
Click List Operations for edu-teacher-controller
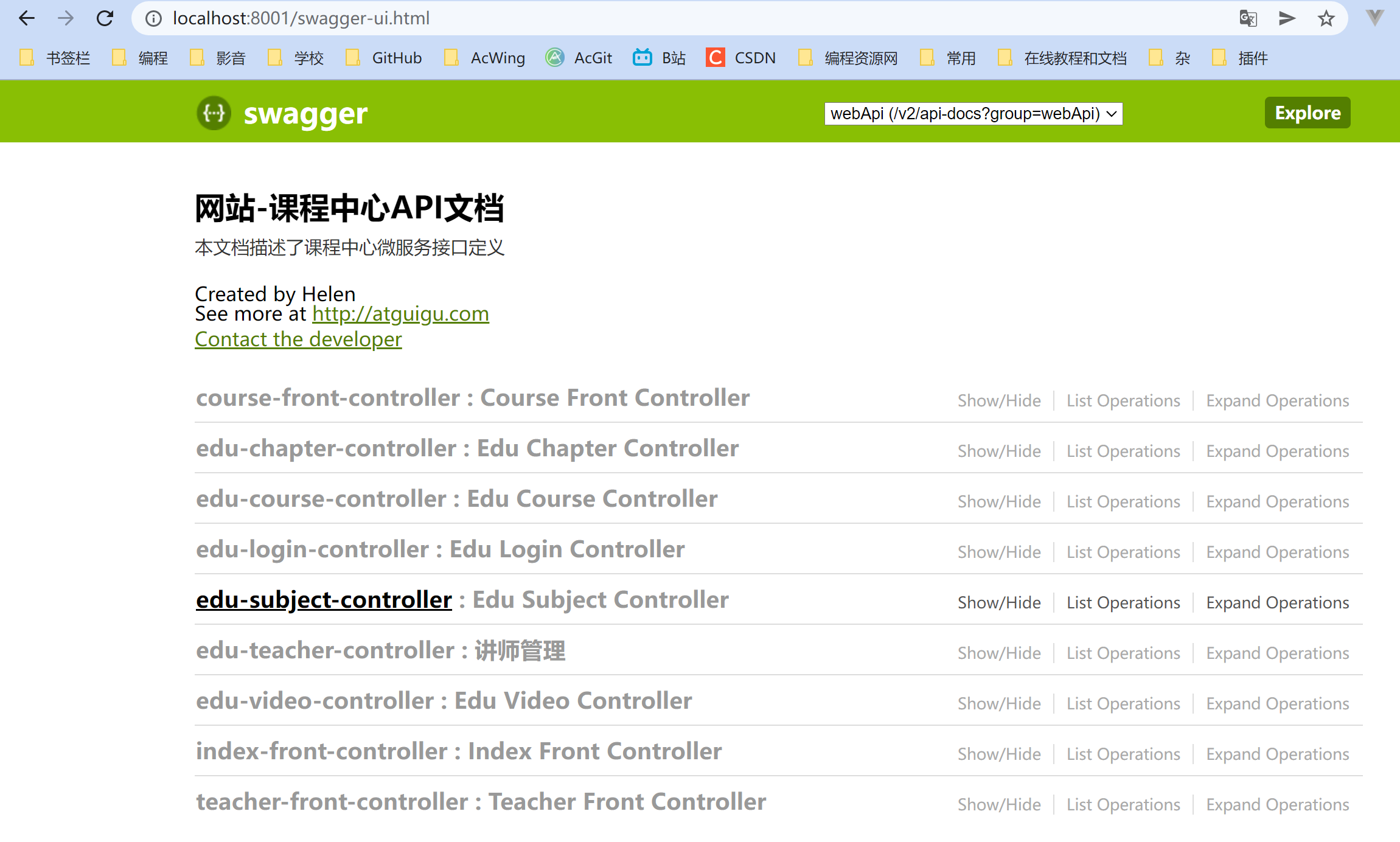click(1123, 653)
